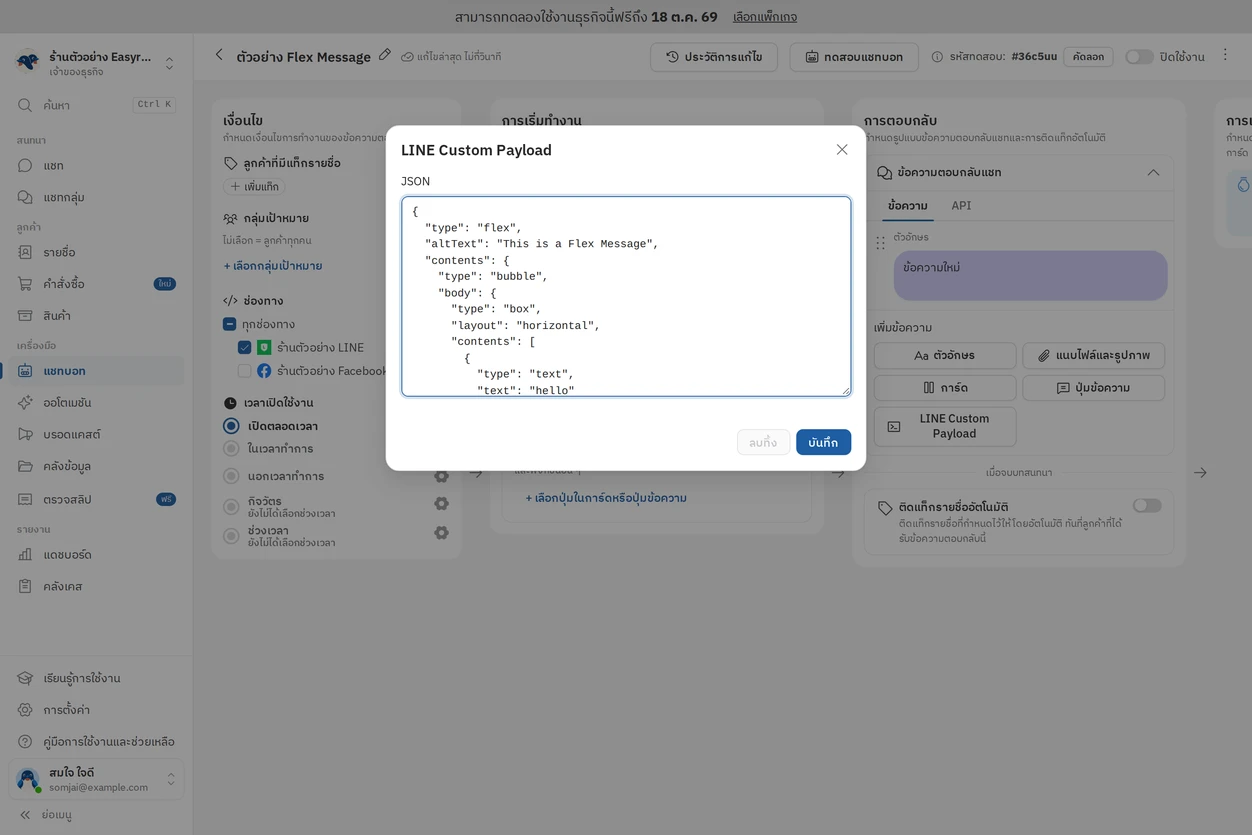Viewport: 1252px width, 835px height.
Task: Go back using the arrow beside ตัวอย่าง Flex Message
Action: pyautogui.click(x=219, y=55)
